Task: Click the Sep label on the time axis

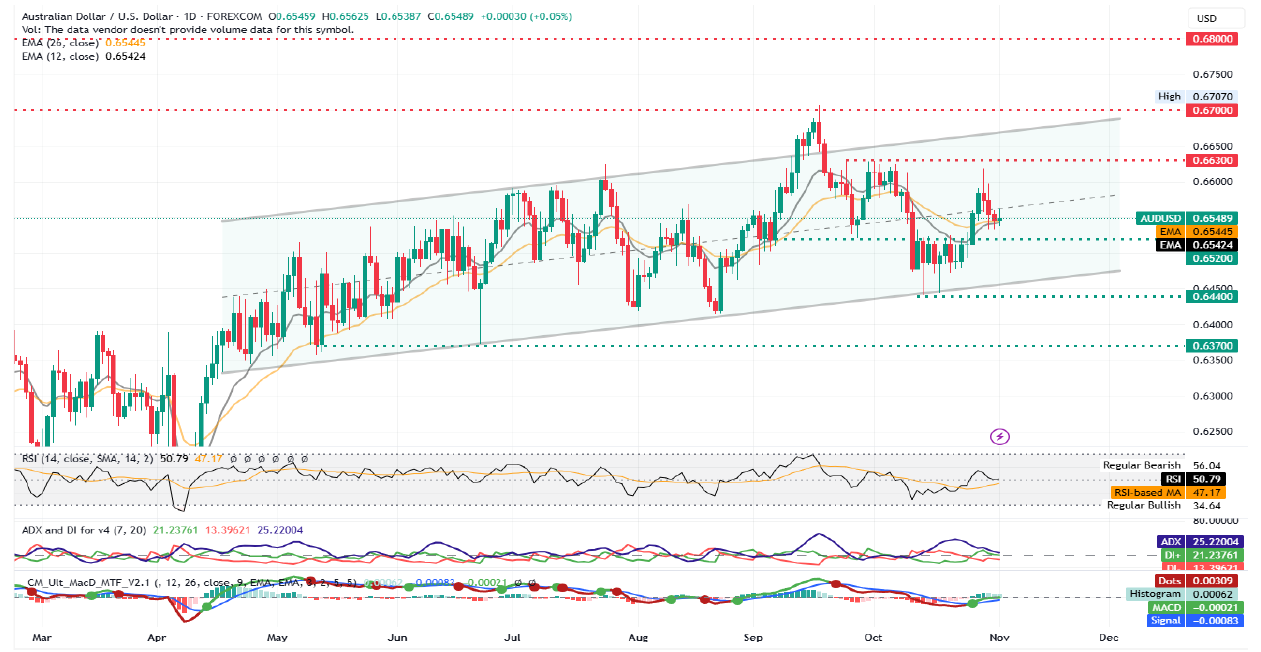Action: point(754,636)
